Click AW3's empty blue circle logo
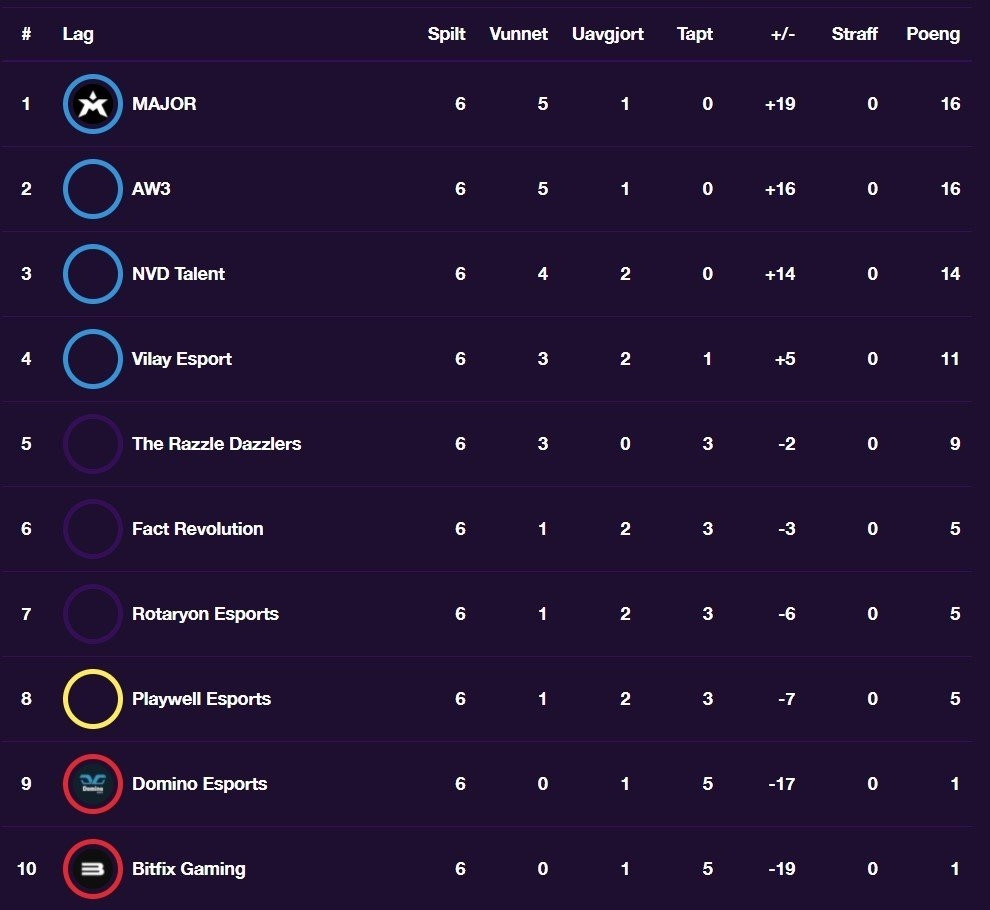The width and height of the screenshot is (990, 910). pyautogui.click(x=93, y=189)
